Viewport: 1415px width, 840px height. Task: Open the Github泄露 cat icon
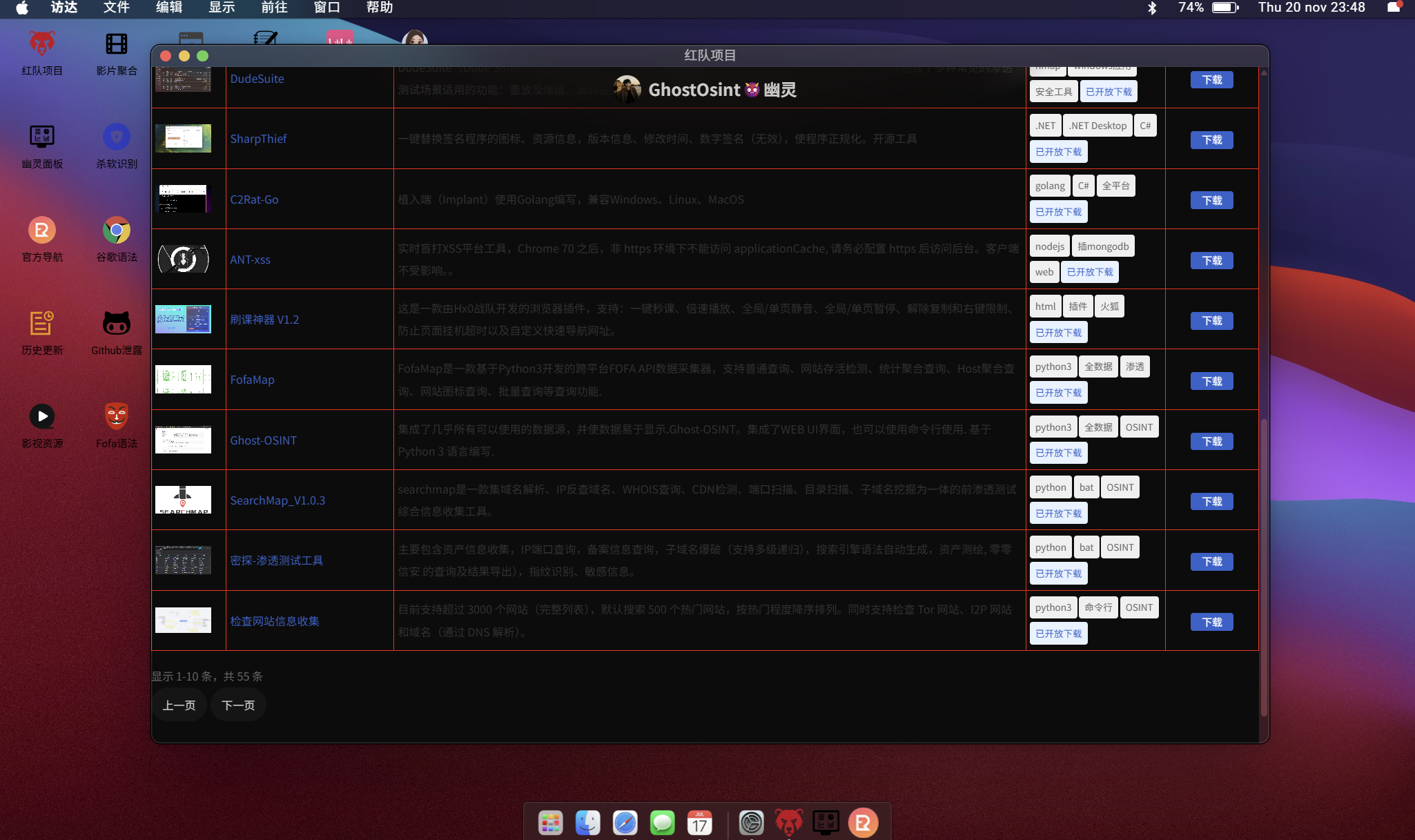coord(116,323)
